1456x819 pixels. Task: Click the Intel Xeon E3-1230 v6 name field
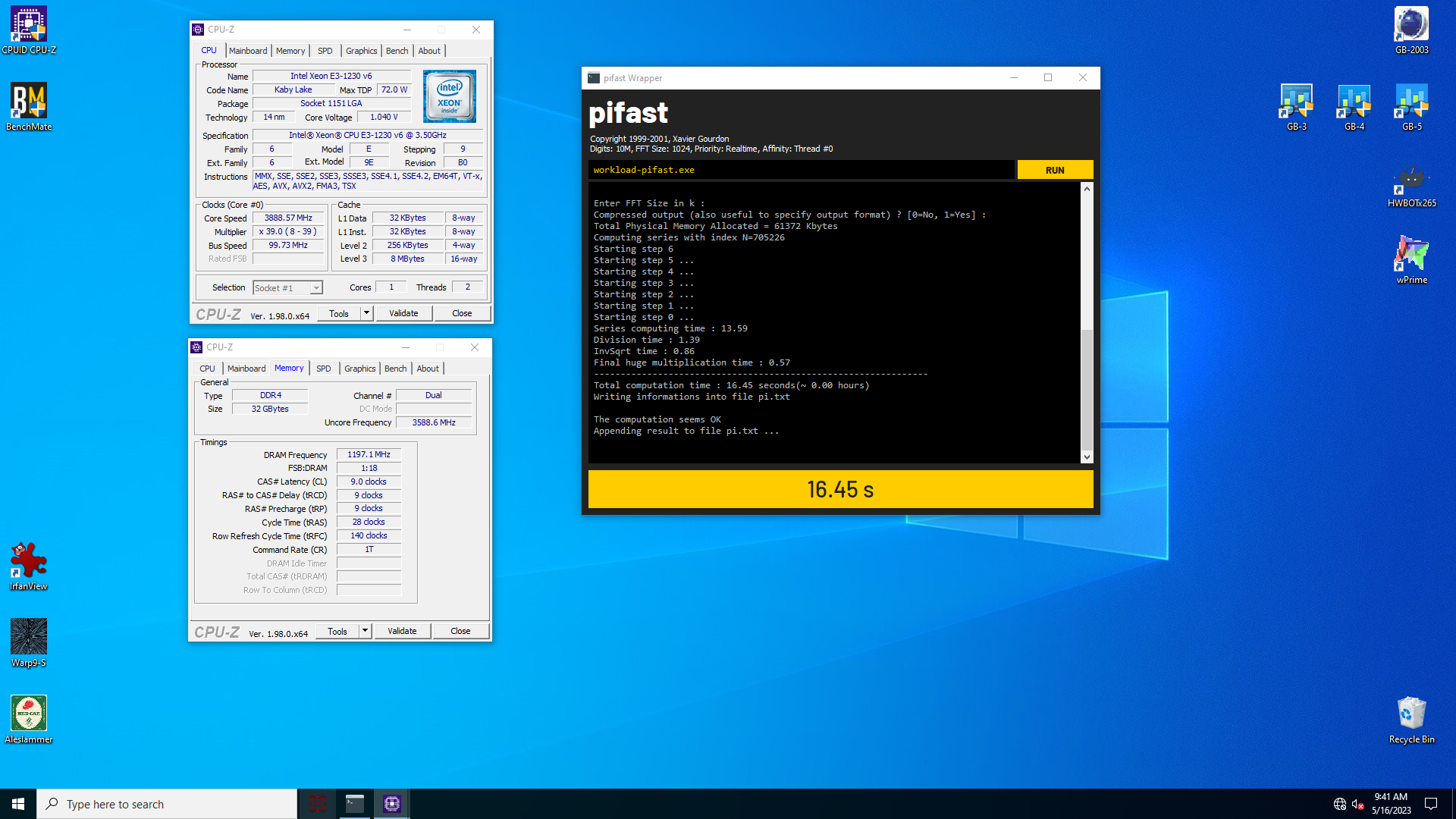(x=331, y=76)
